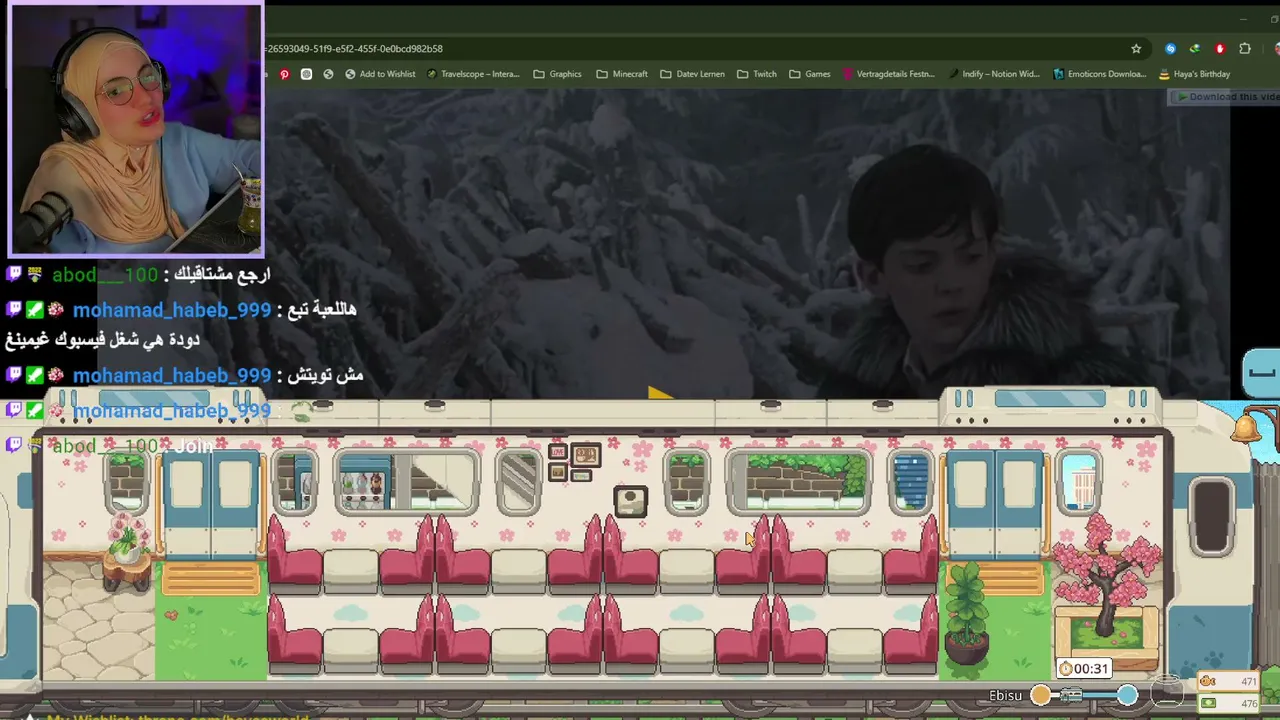Click the '476' cash amount
This screenshot has width=1280, height=720.
[1248, 704]
